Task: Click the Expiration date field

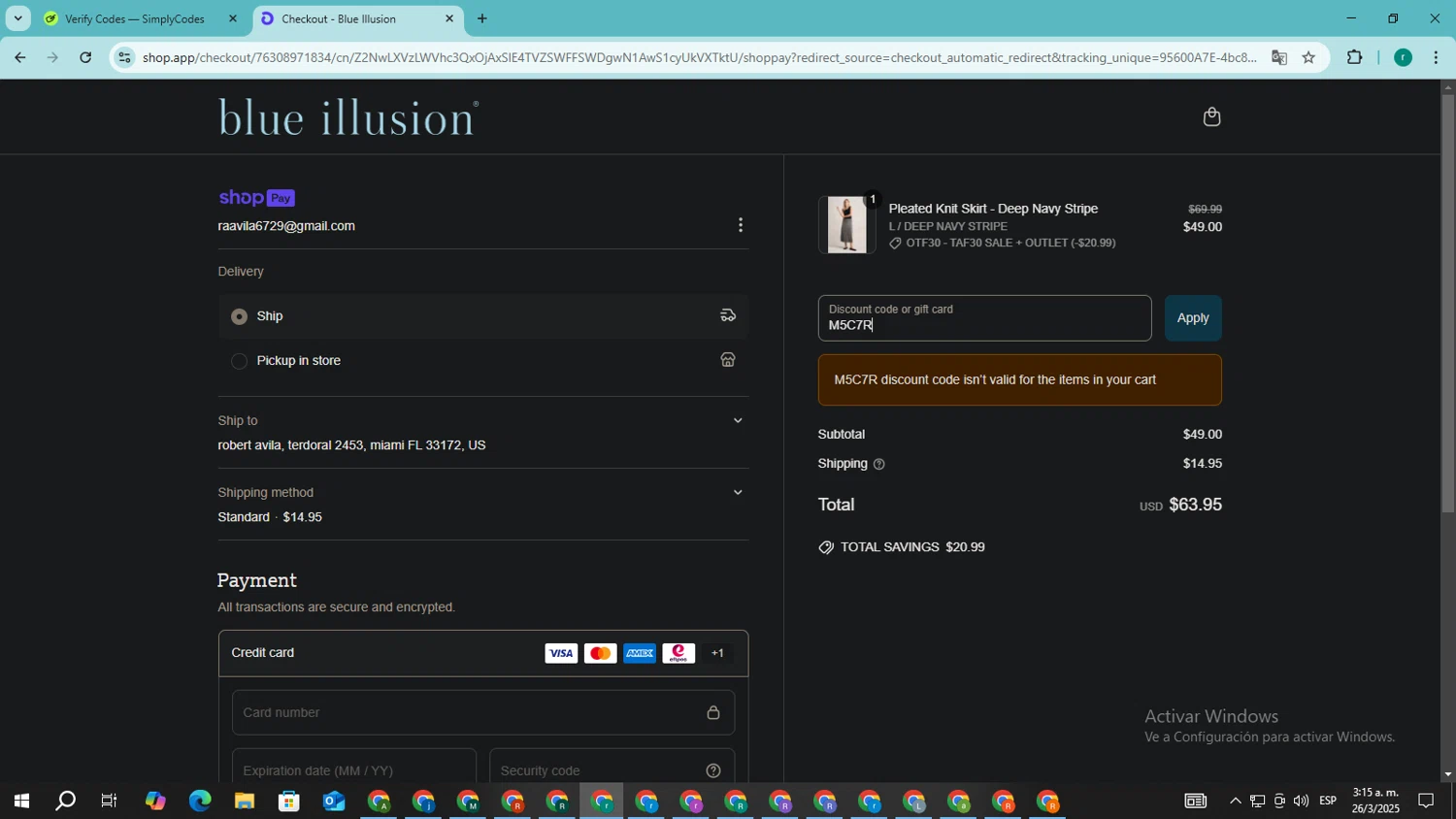Action: pos(354,770)
